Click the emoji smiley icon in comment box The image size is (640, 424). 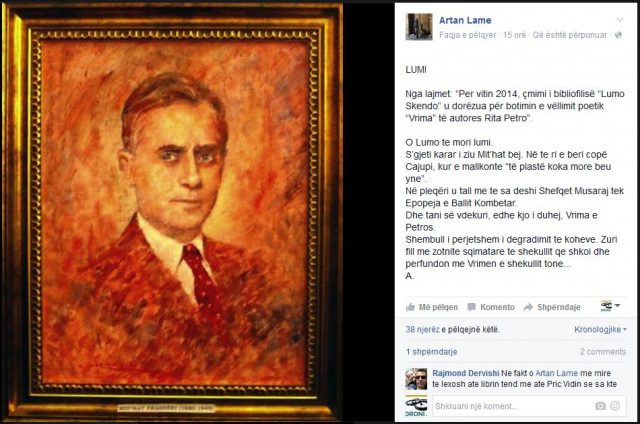615,406
